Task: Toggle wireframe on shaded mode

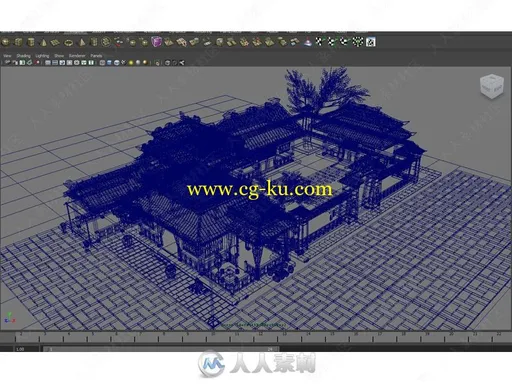Action: pos(116,63)
